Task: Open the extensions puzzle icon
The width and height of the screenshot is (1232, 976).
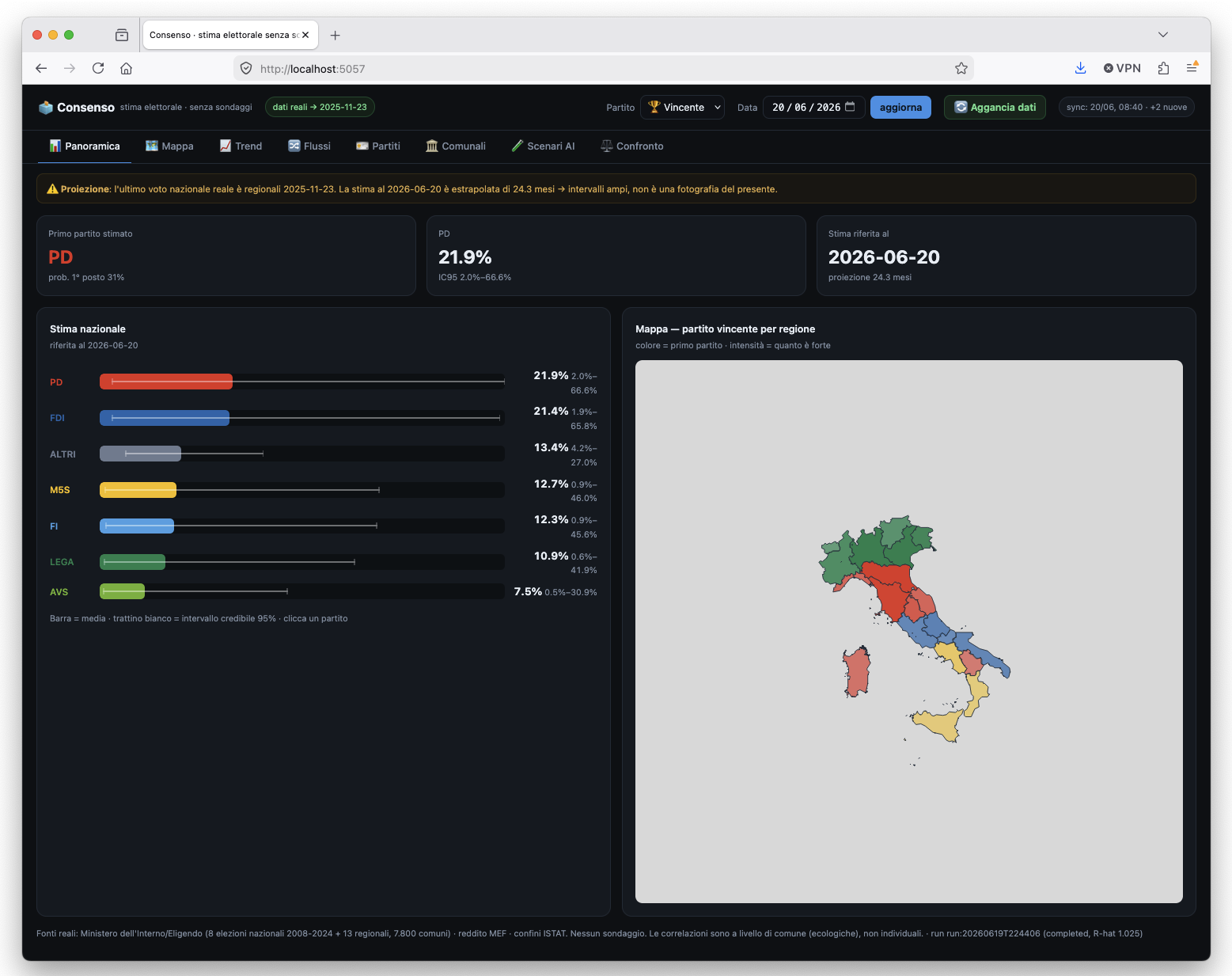Action: pyautogui.click(x=1163, y=69)
